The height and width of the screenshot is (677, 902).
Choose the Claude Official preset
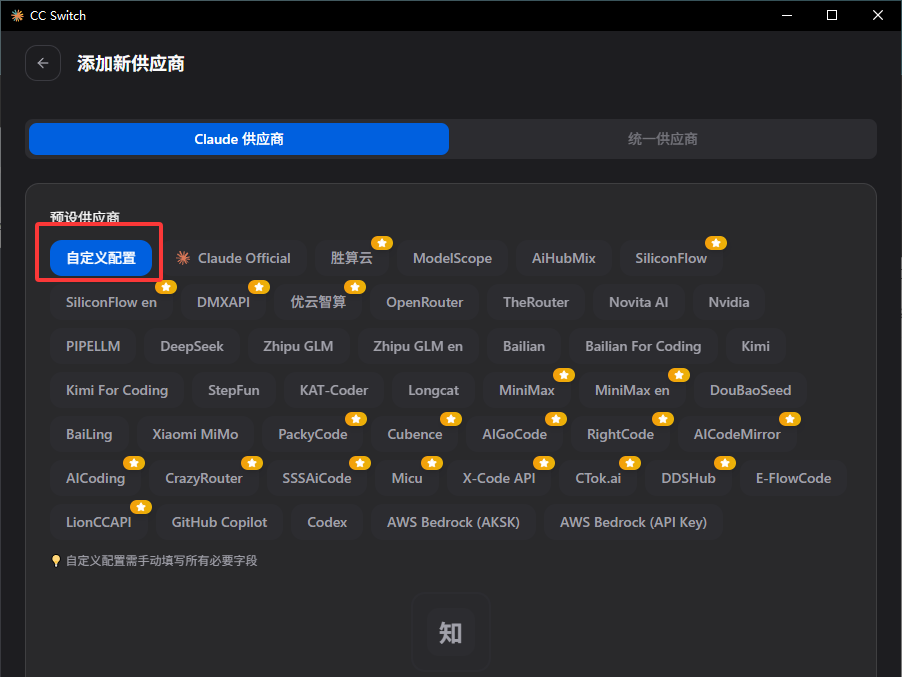(234, 258)
